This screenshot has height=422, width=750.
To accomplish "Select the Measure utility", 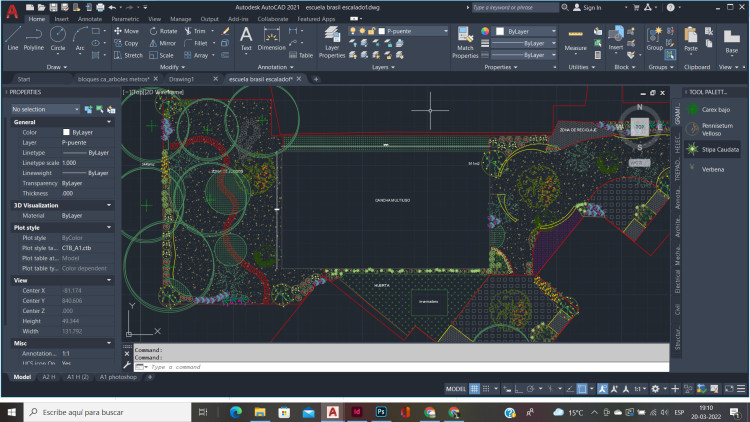I will (575, 39).
